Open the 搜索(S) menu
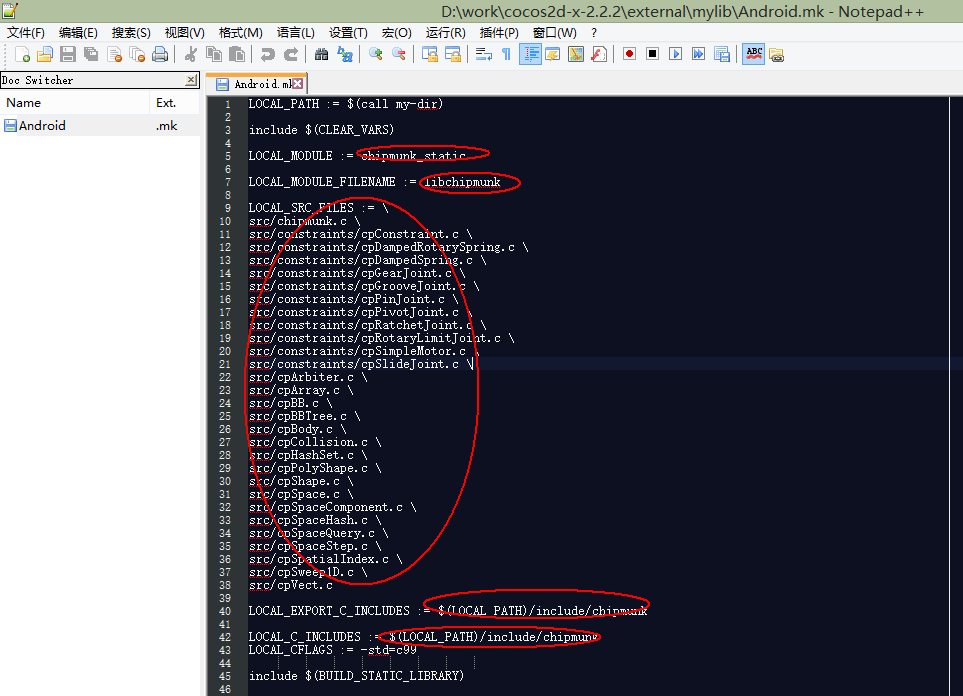This screenshot has height=696, width=963. coord(131,33)
